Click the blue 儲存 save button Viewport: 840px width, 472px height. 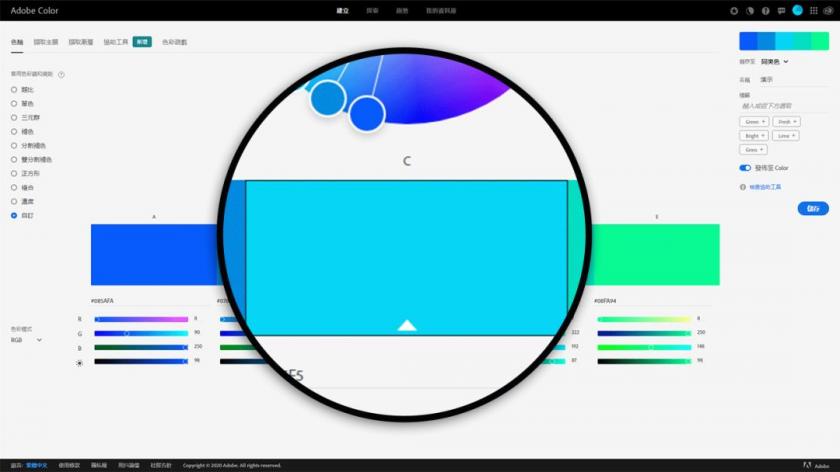[813, 208]
